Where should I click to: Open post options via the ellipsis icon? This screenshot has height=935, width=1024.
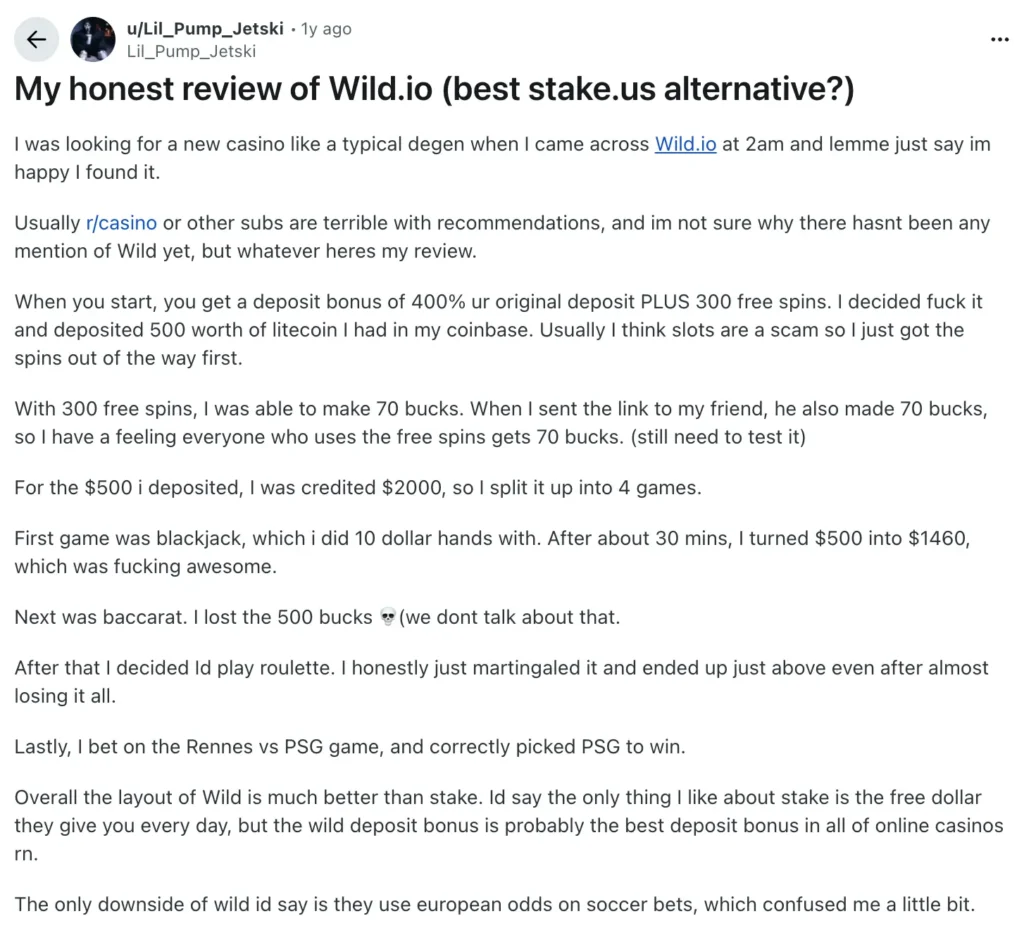(999, 39)
